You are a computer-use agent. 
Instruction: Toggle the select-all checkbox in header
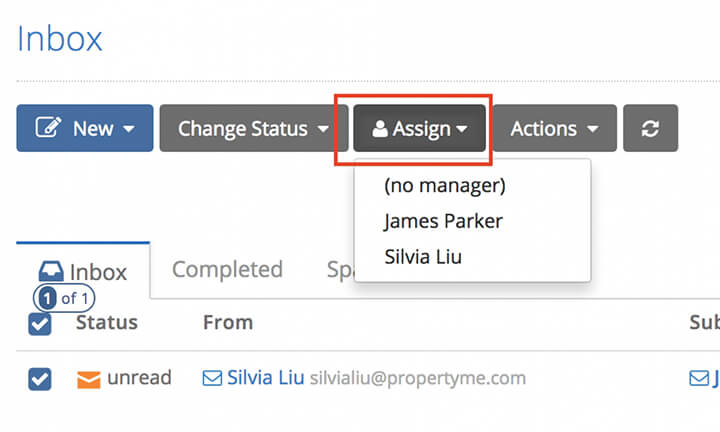tap(40, 324)
